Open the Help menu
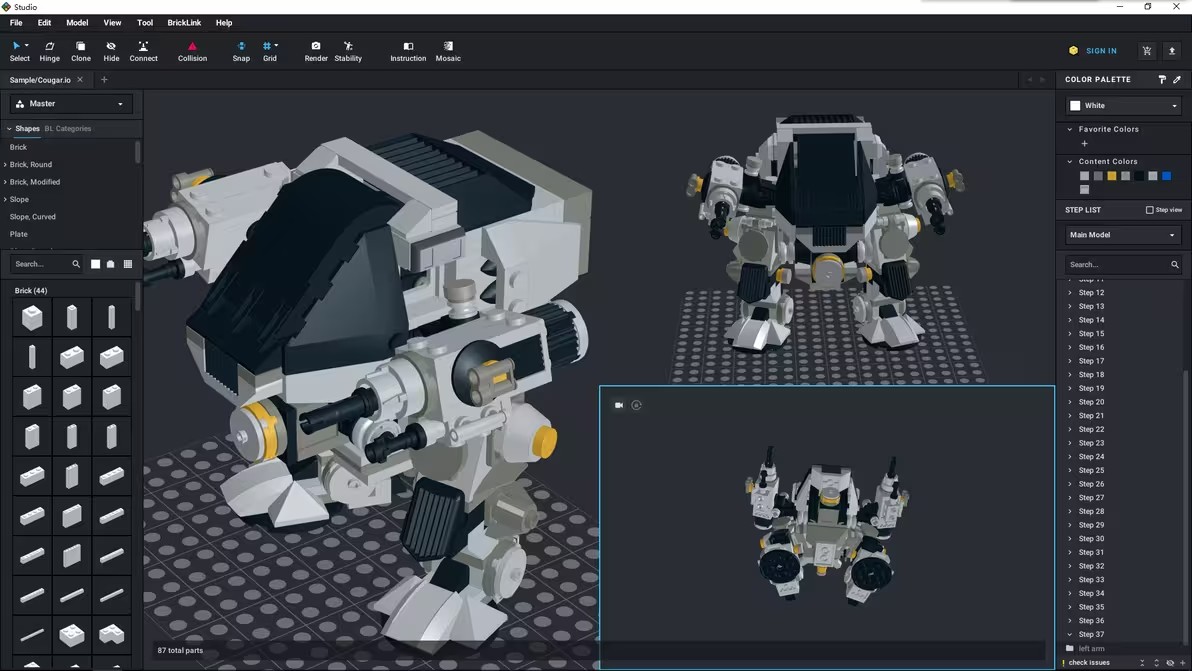Screen dimensions: 1192x671 pos(224,23)
